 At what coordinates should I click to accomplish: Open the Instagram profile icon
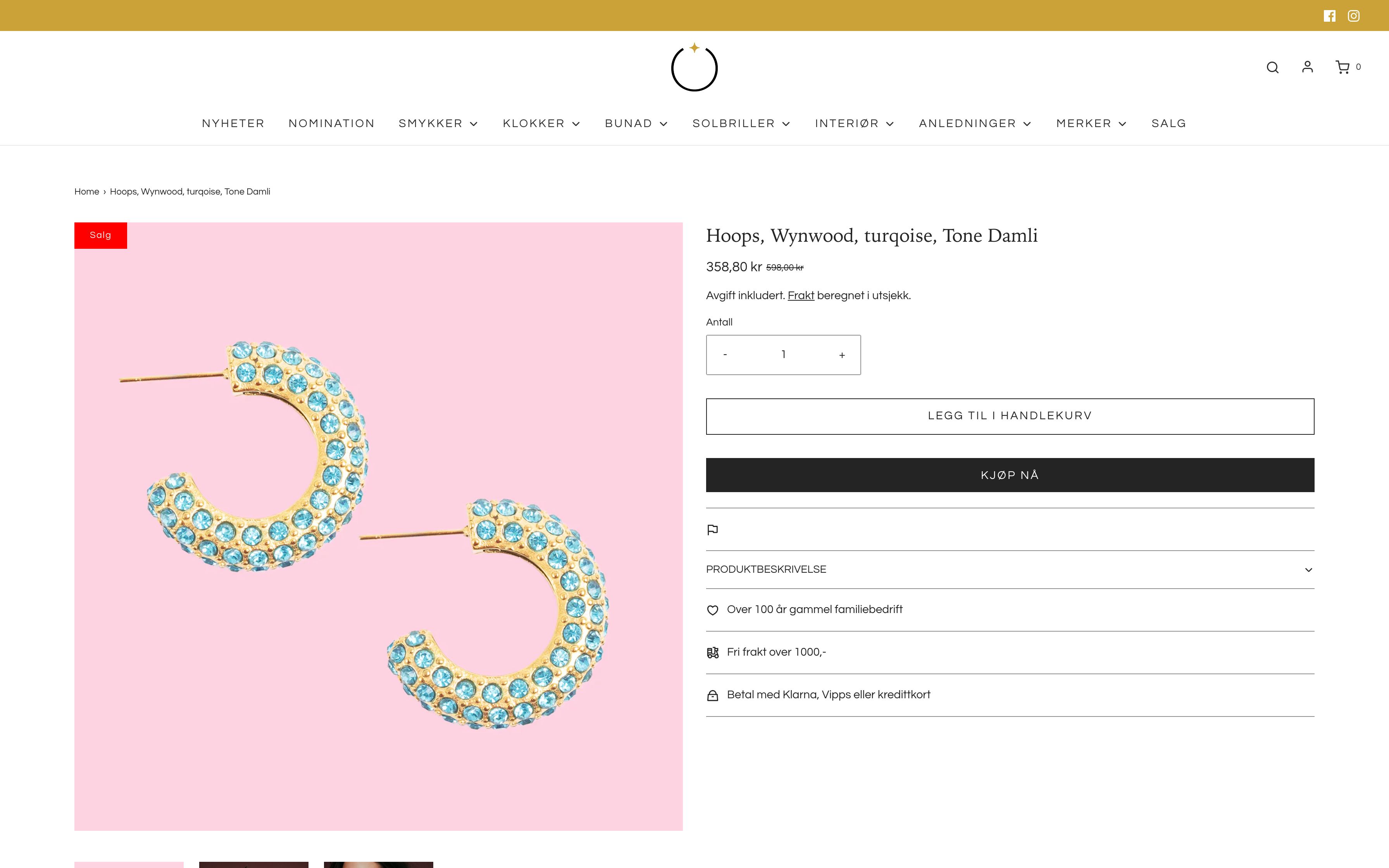click(x=1353, y=15)
